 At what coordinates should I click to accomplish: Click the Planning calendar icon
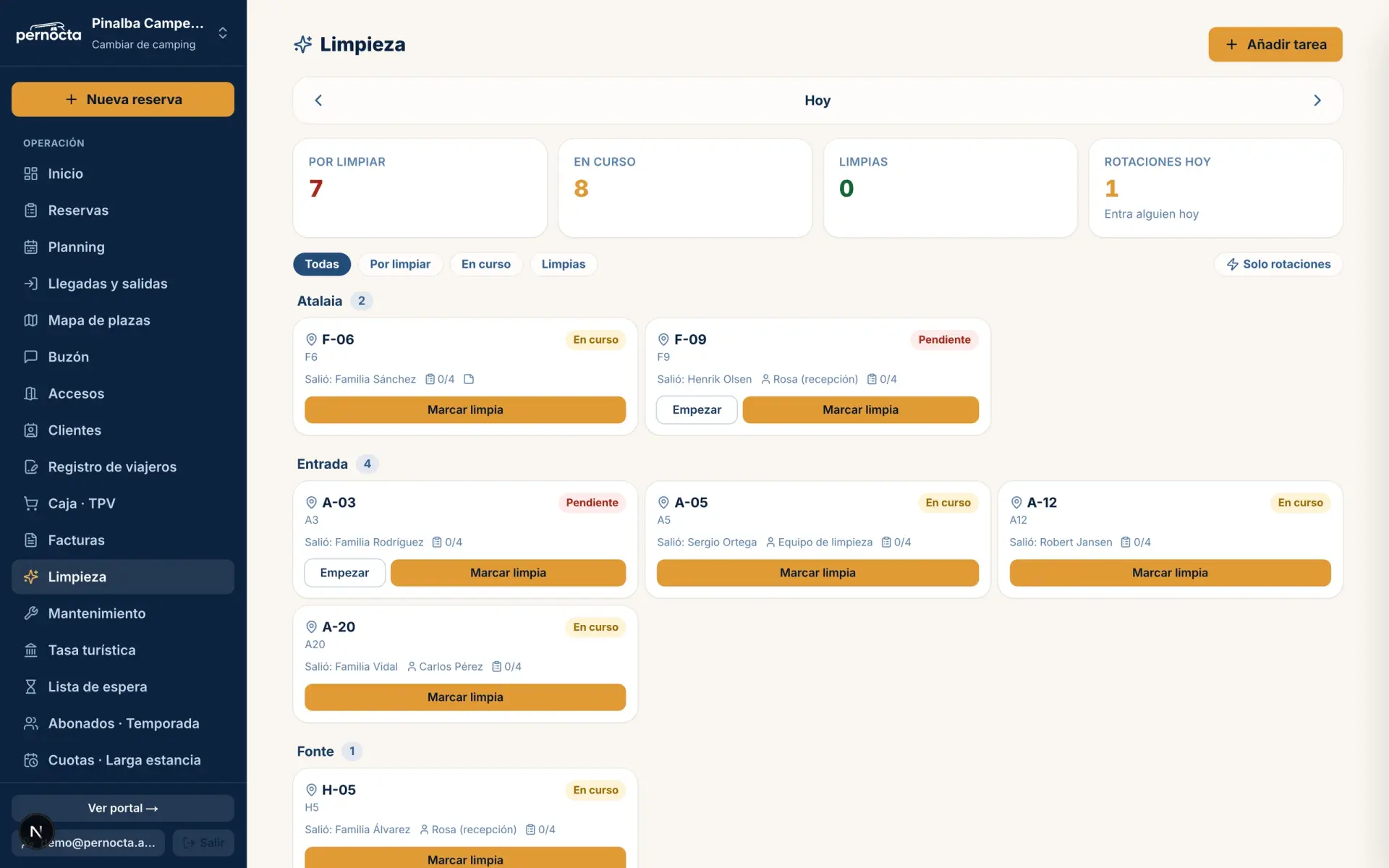tap(30, 247)
